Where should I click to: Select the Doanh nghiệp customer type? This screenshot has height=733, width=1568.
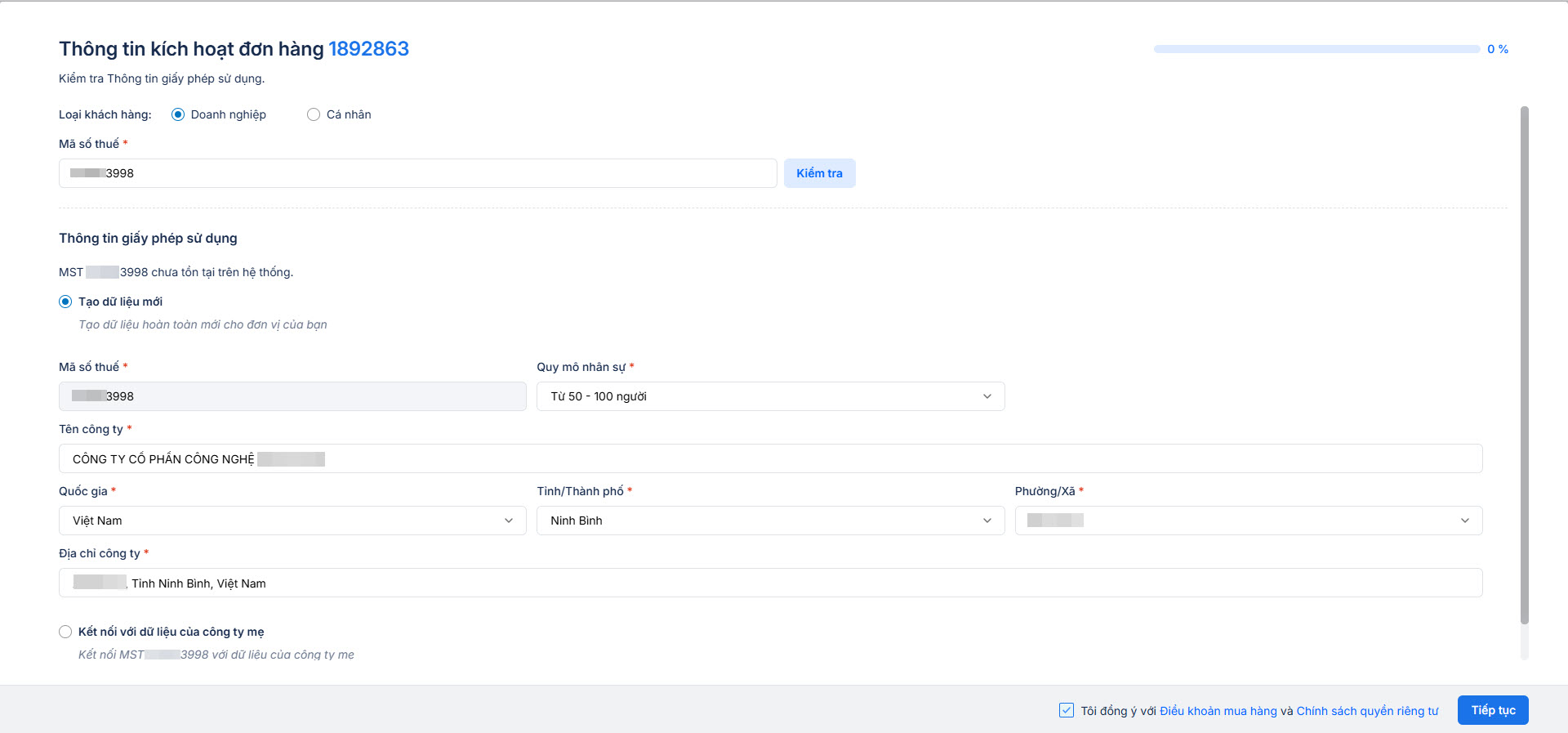tap(178, 114)
